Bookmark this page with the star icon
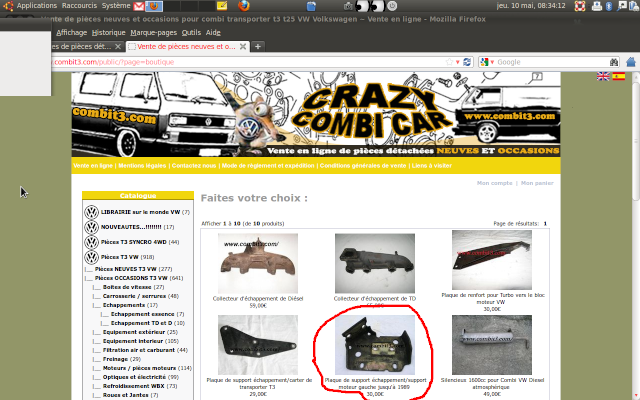640x400 pixels. pos(449,62)
